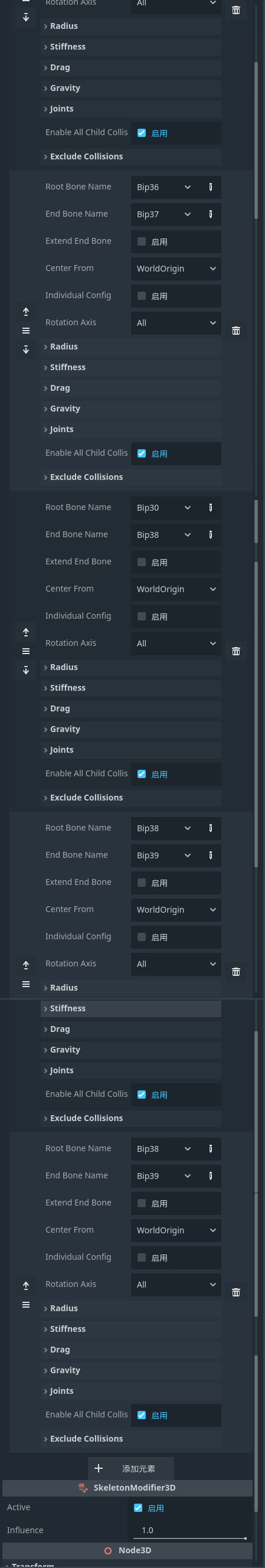Click reorder handle of Bip30 element

coord(25,651)
